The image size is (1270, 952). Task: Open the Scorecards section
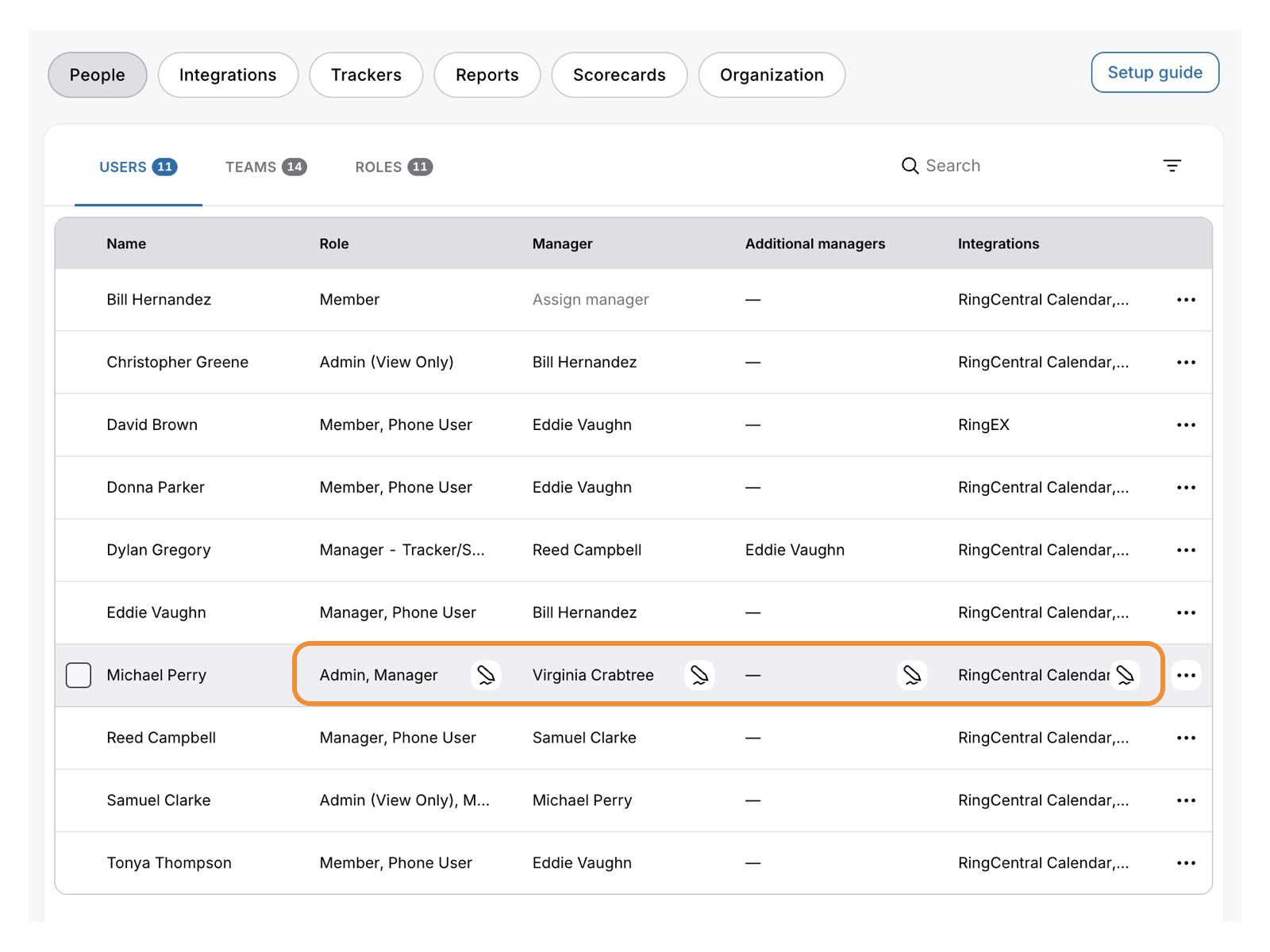(619, 75)
